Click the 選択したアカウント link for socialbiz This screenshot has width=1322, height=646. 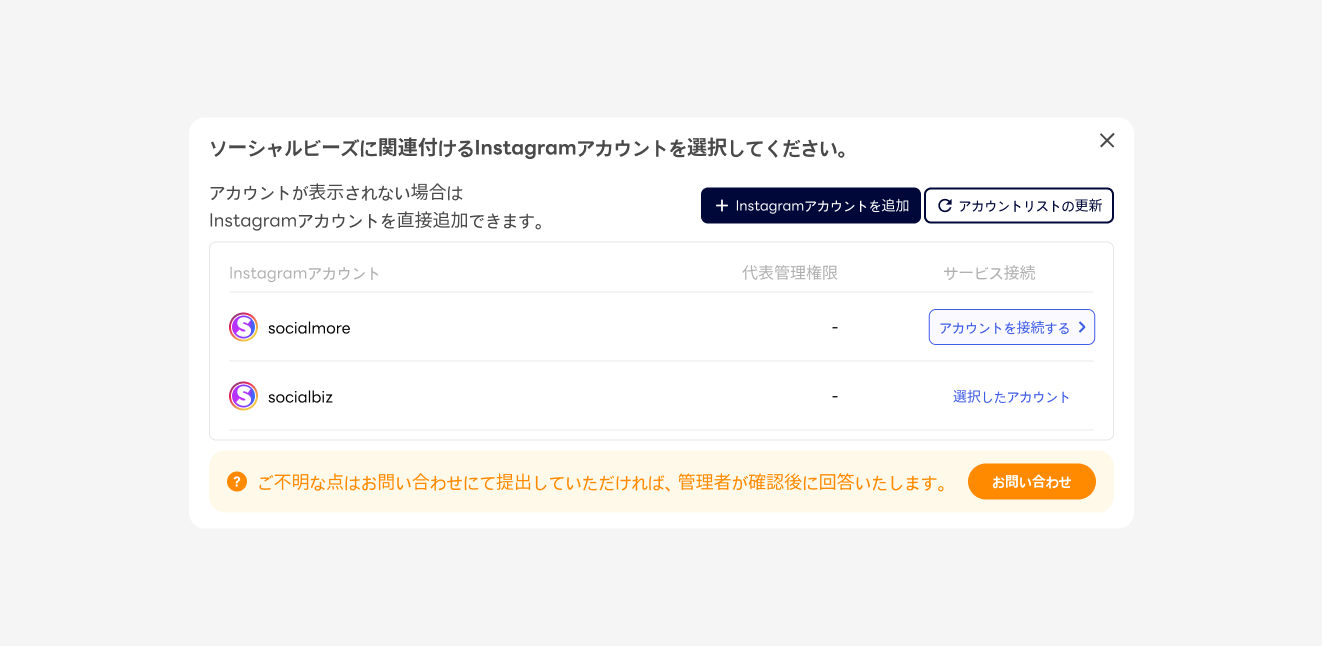coord(1011,397)
